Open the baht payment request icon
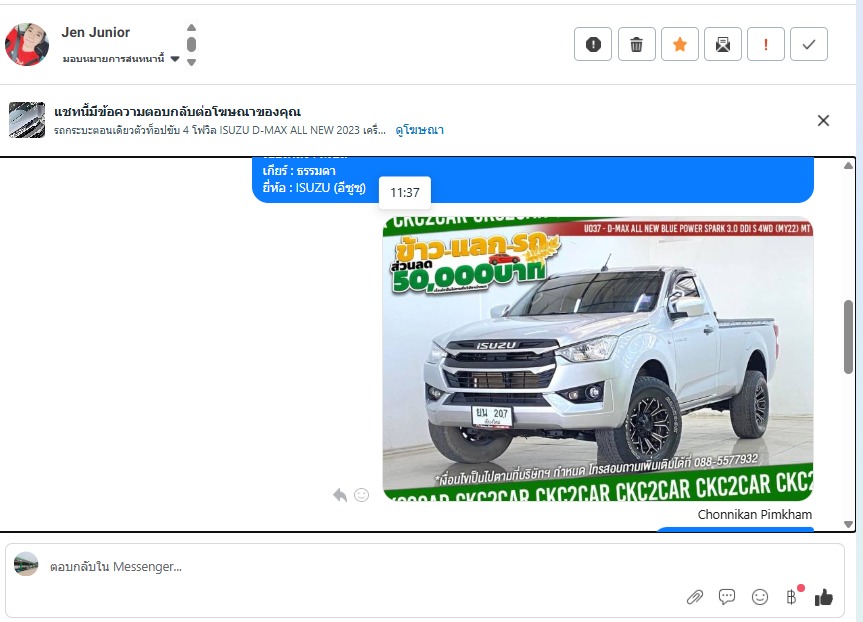Image resolution: width=863 pixels, height=622 pixels. point(791,597)
